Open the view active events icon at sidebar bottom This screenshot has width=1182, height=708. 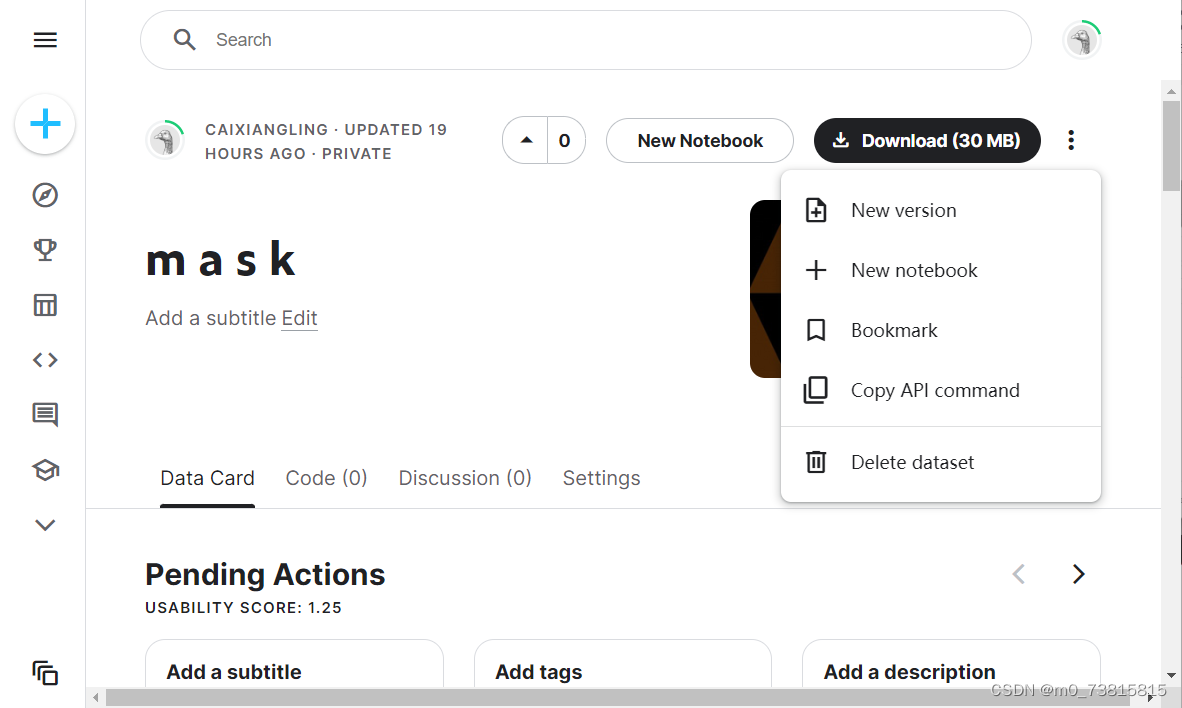coord(44,674)
